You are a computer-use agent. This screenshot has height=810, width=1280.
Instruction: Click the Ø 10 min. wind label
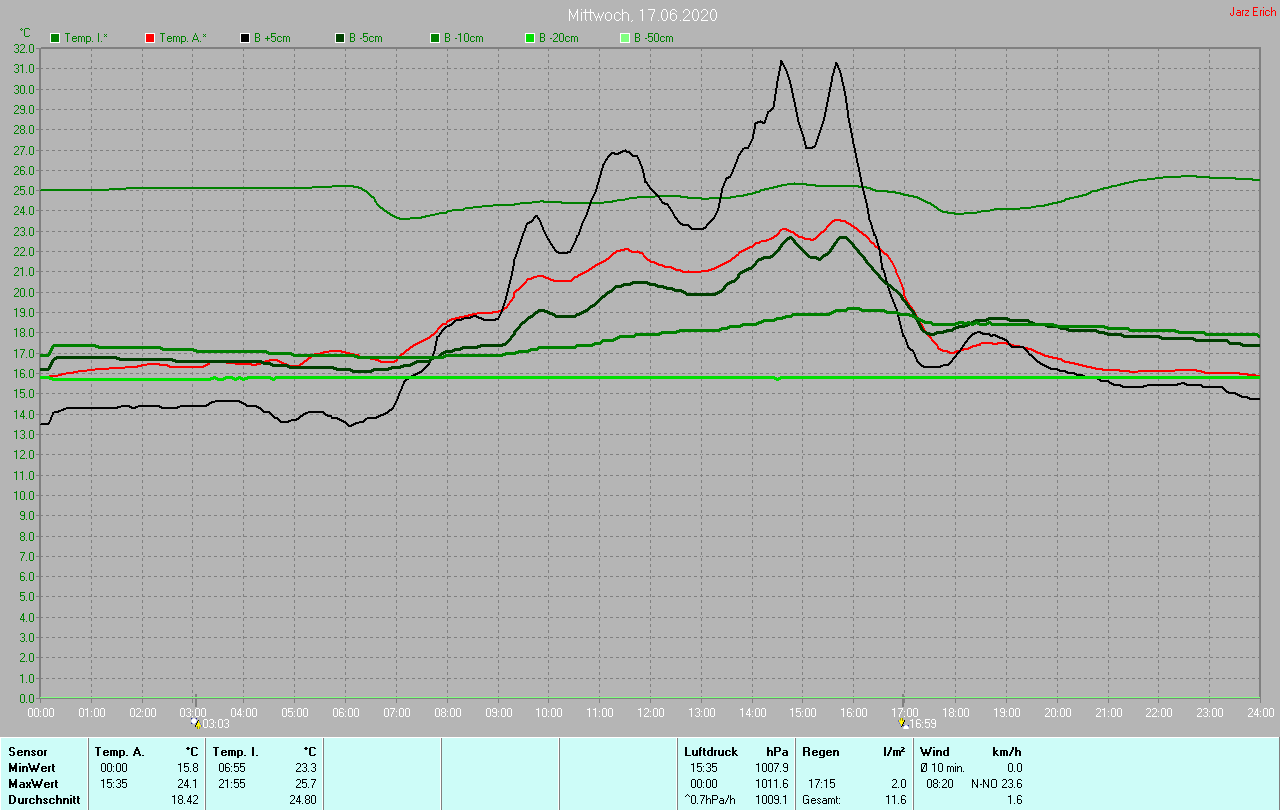(x=945, y=767)
